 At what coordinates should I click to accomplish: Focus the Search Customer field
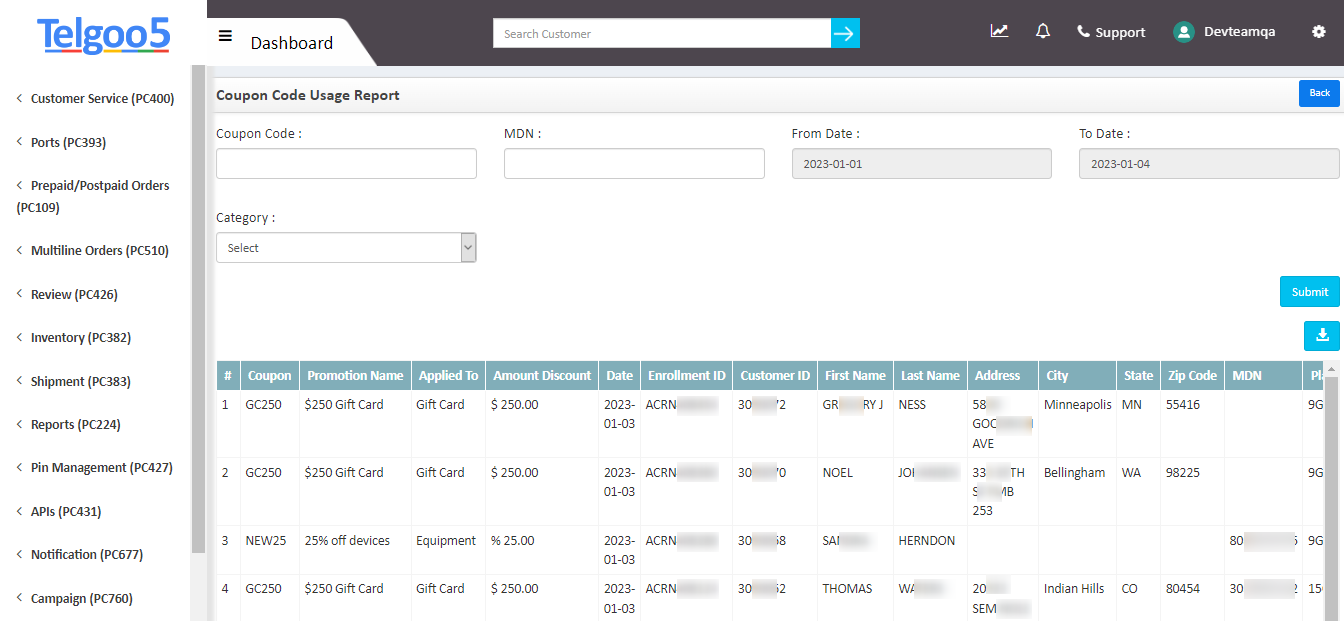pyautogui.click(x=662, y=33)
